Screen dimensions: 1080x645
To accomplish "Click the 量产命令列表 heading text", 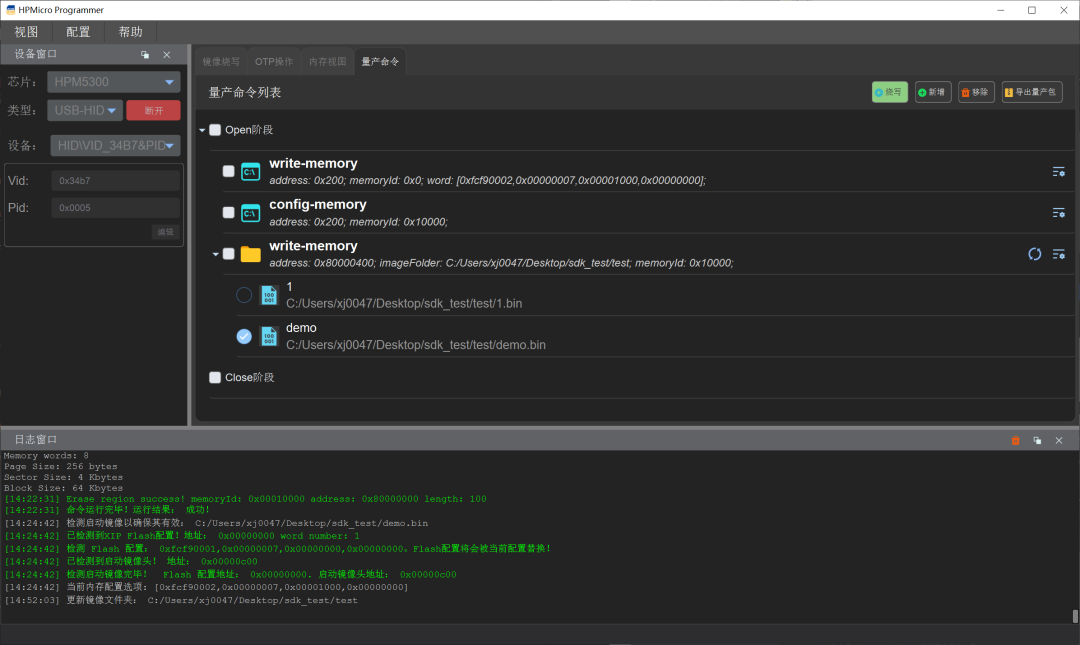I will pos(245,92).
